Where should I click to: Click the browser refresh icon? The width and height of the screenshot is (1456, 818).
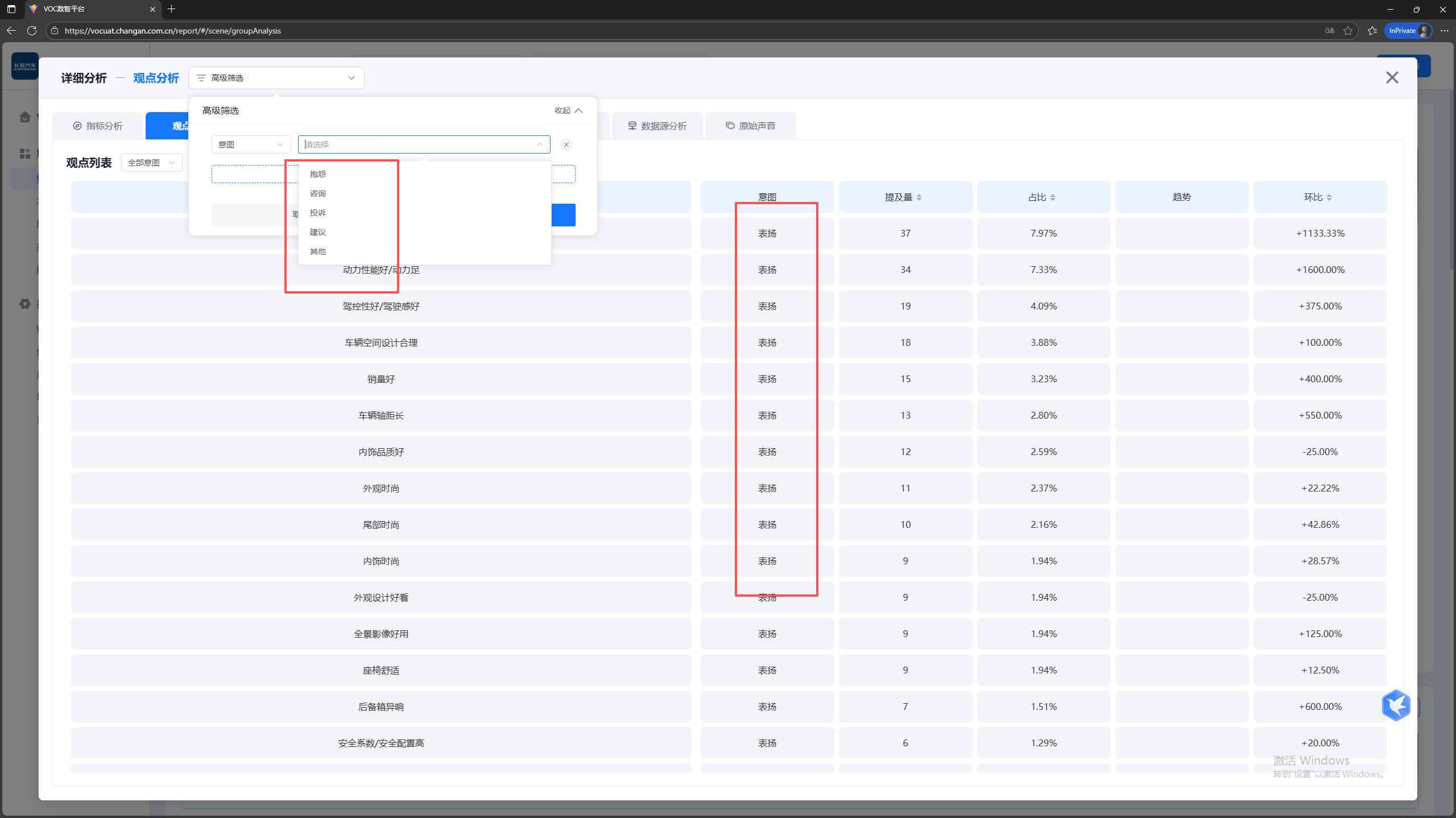(32, 31)
